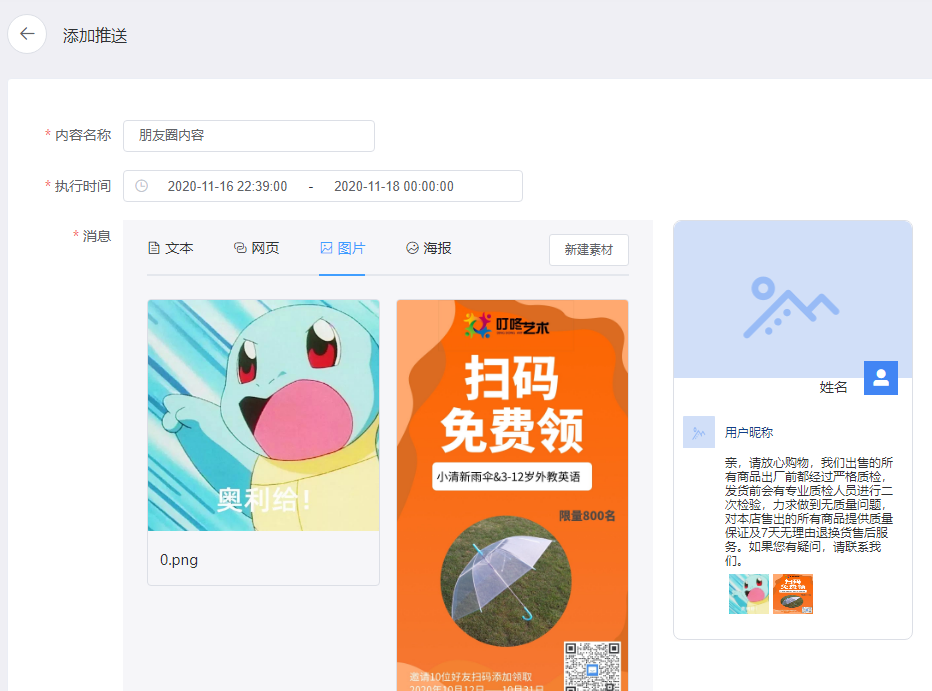Click the Squirtle thumbnail in the preview
932x691 pixels.
point(749,594)
